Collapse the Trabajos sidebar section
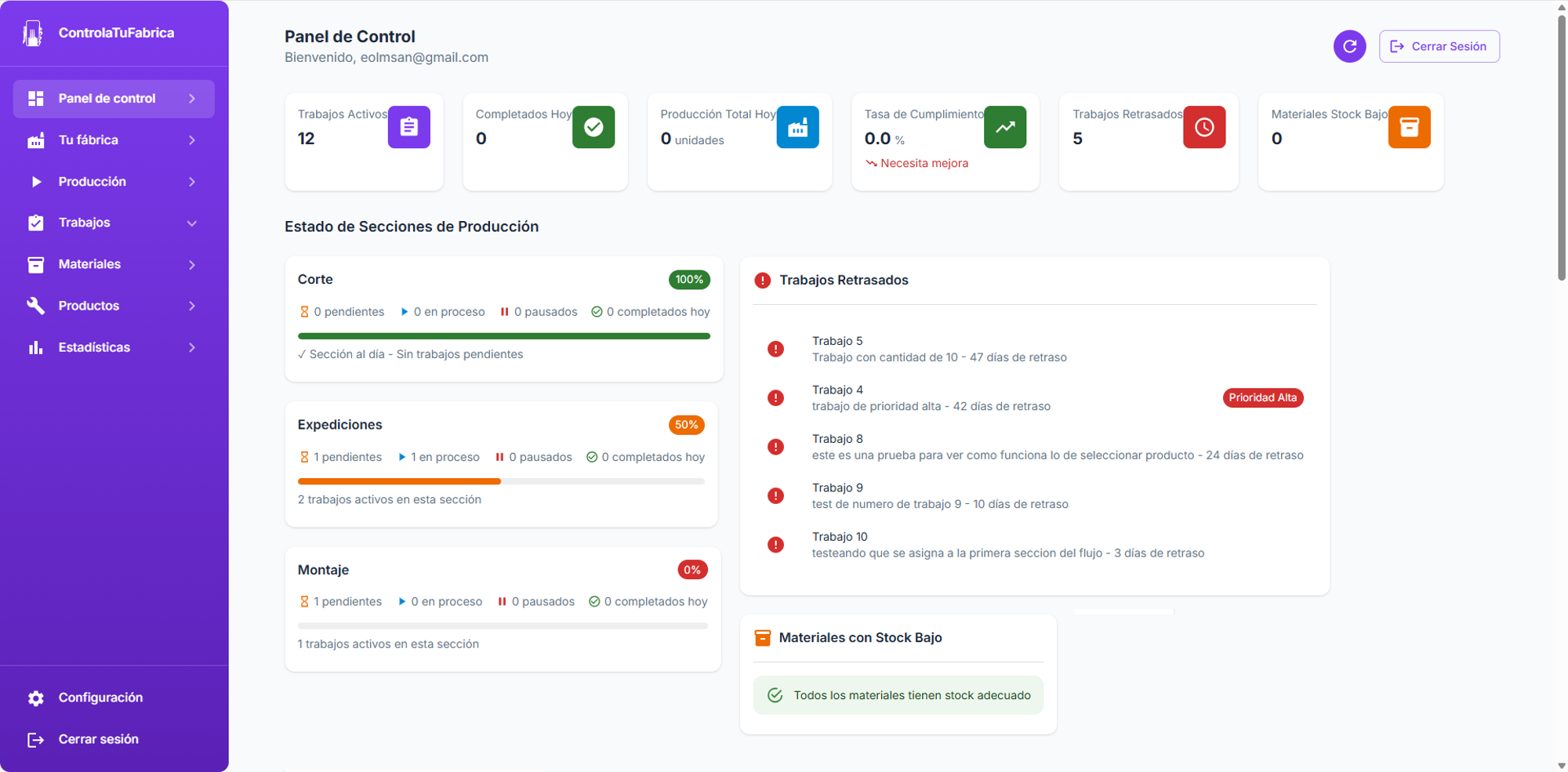Screen dimensions: 1568x772 tap(192, 223)
